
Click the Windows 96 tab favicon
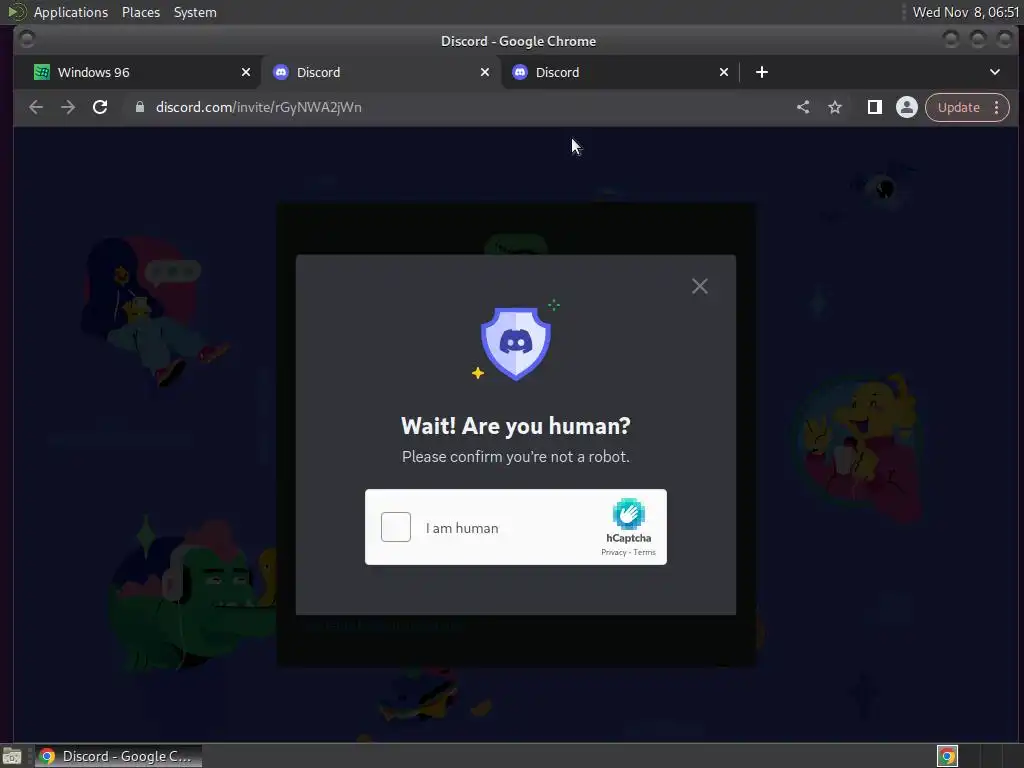pyautogui.click(x=42, y=72)
